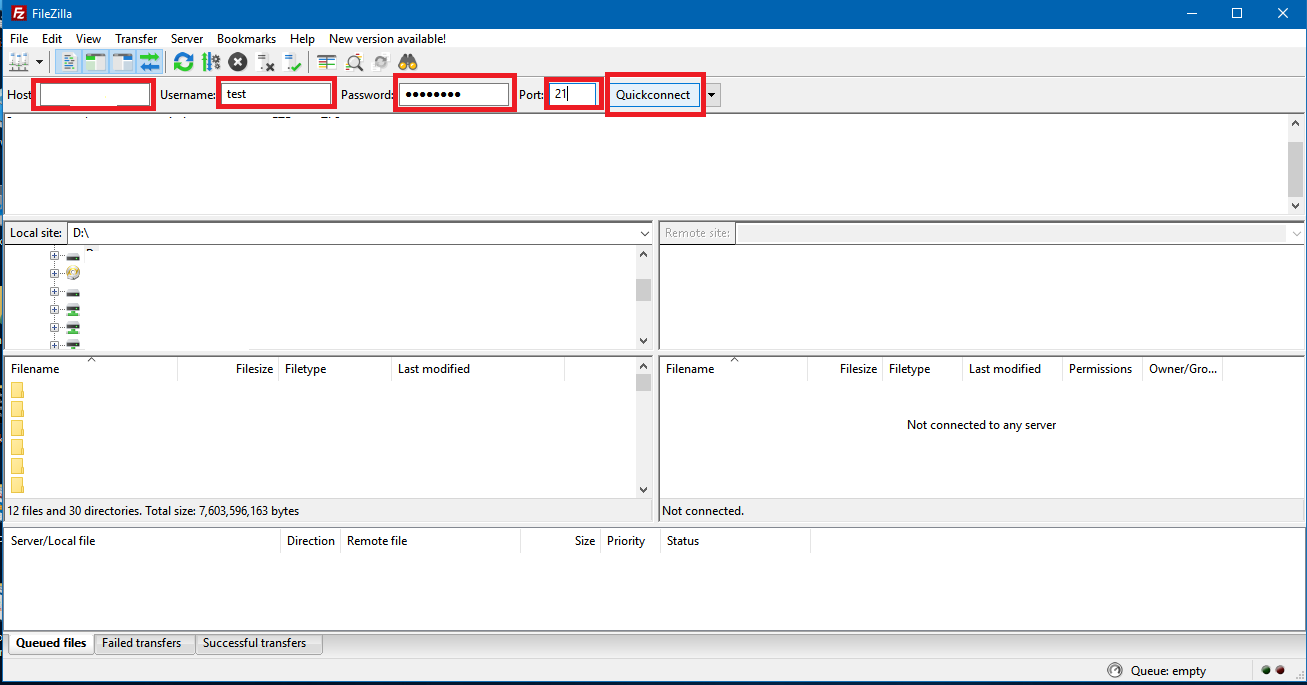Click the local file list scroll down arrow

point(644,490)
